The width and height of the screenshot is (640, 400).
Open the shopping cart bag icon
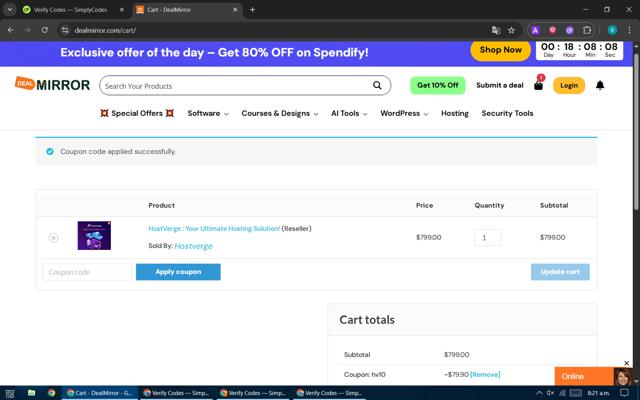538,85
